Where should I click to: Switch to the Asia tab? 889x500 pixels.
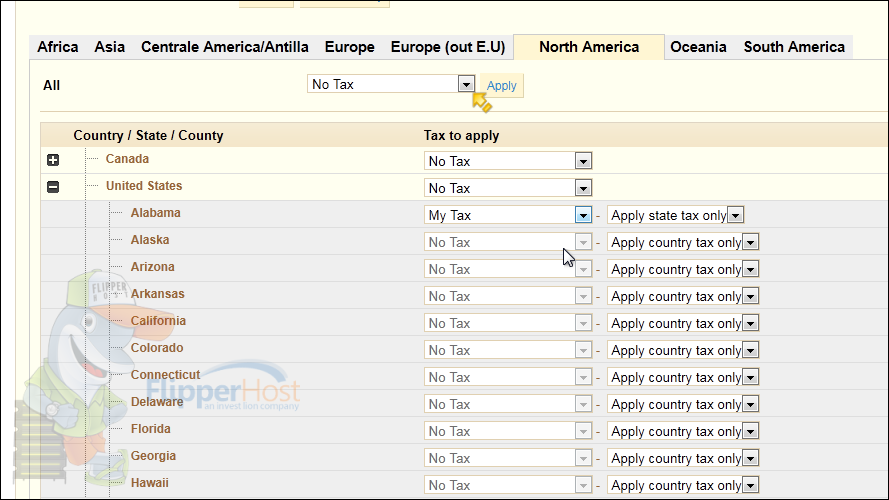click(x=109, y=47)
